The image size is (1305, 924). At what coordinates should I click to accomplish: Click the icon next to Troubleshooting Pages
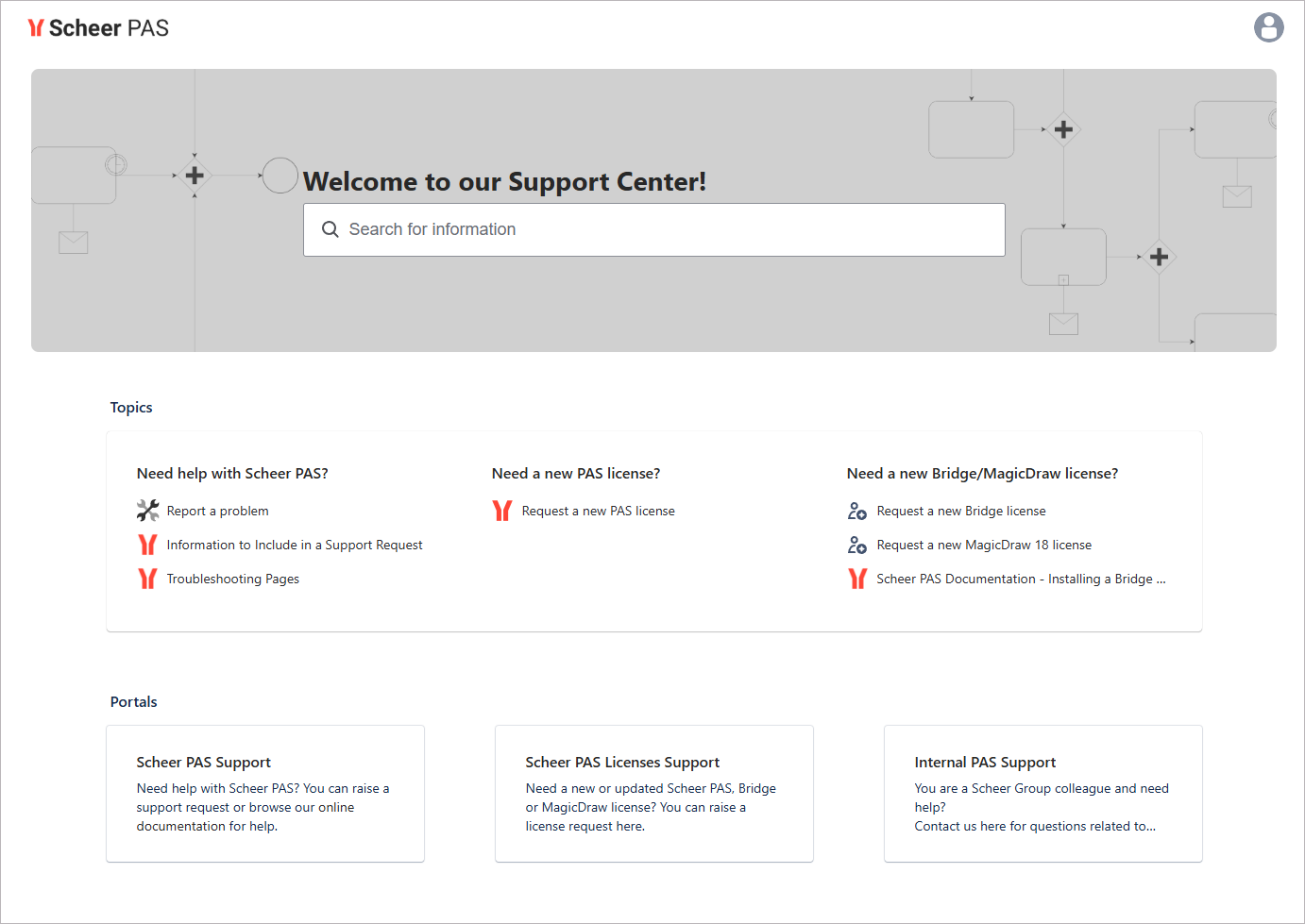coord(147,579)
